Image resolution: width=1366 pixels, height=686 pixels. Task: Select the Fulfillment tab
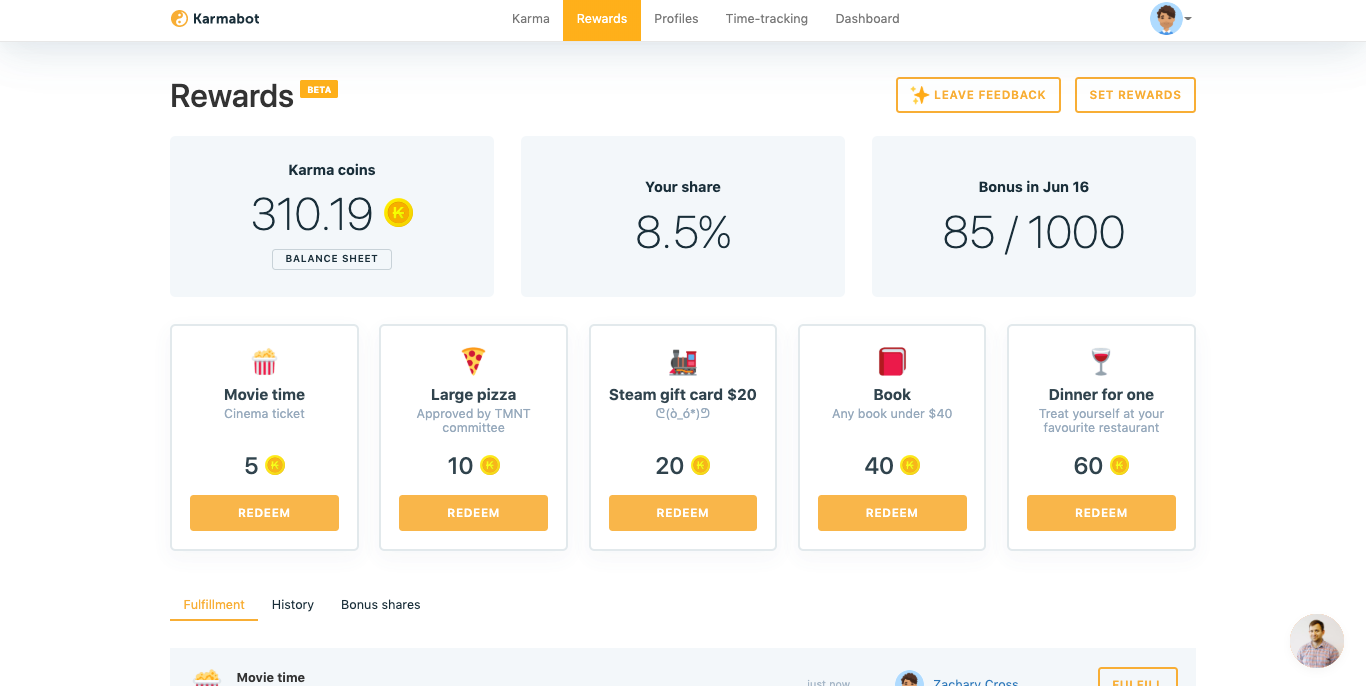[214, 605]
